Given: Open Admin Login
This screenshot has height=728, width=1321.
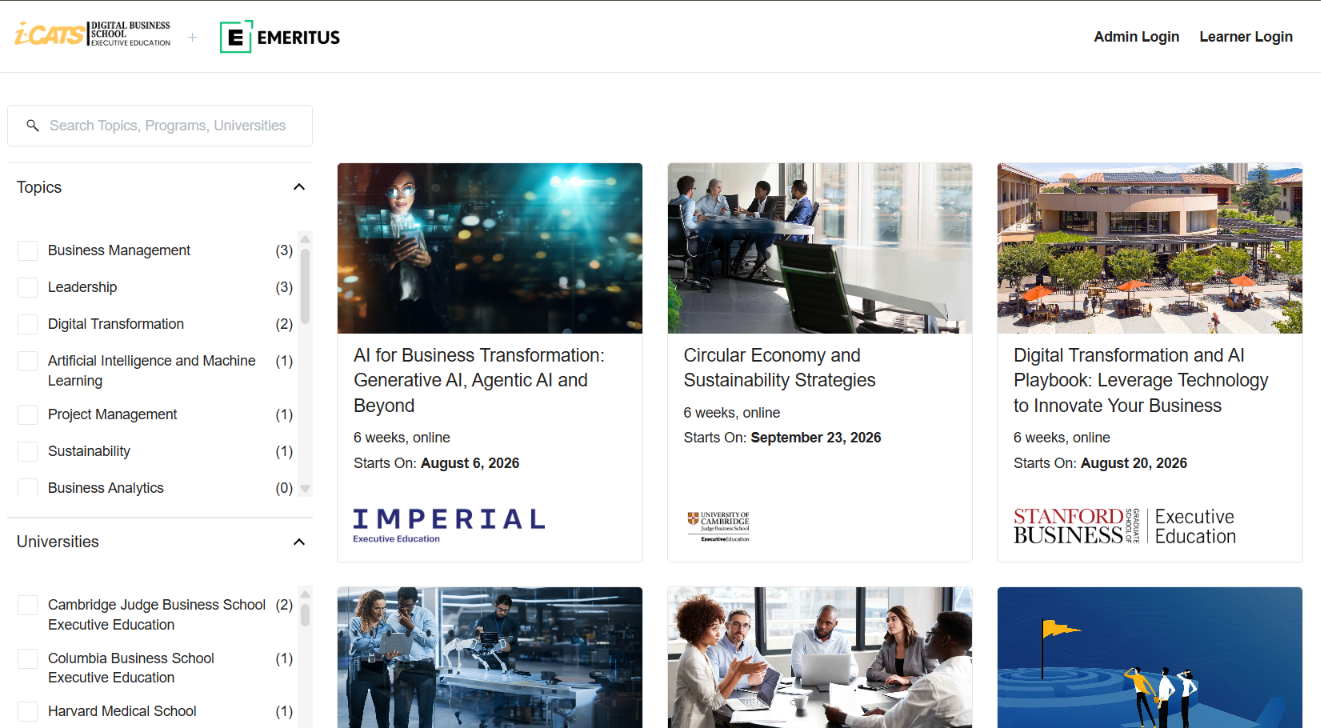Looking at the screenshot, I should click(1136, 37).
